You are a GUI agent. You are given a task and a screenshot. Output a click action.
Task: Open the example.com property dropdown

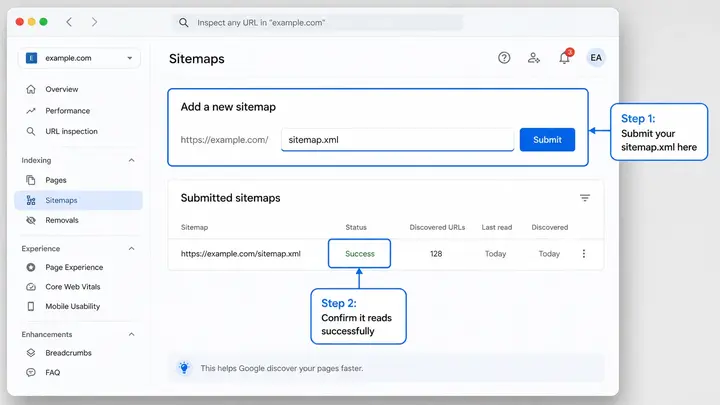(79, 58)
